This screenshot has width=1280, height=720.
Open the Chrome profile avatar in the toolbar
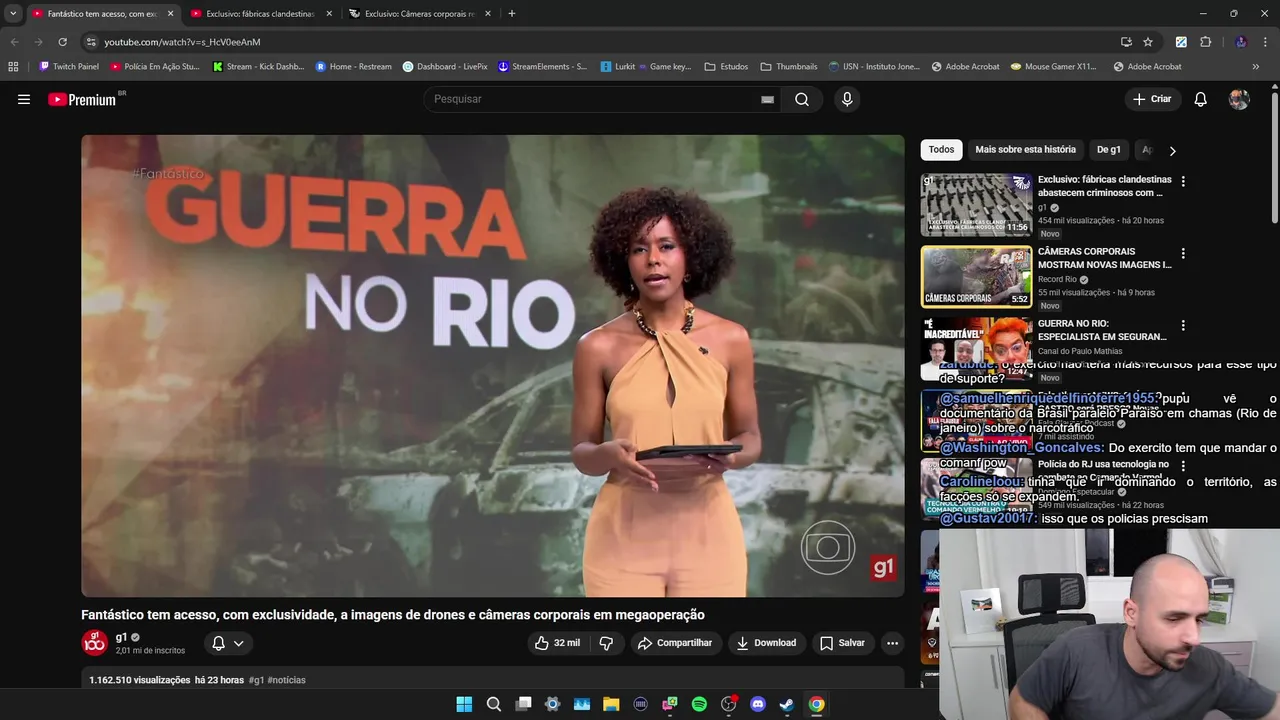[1241, 42]
